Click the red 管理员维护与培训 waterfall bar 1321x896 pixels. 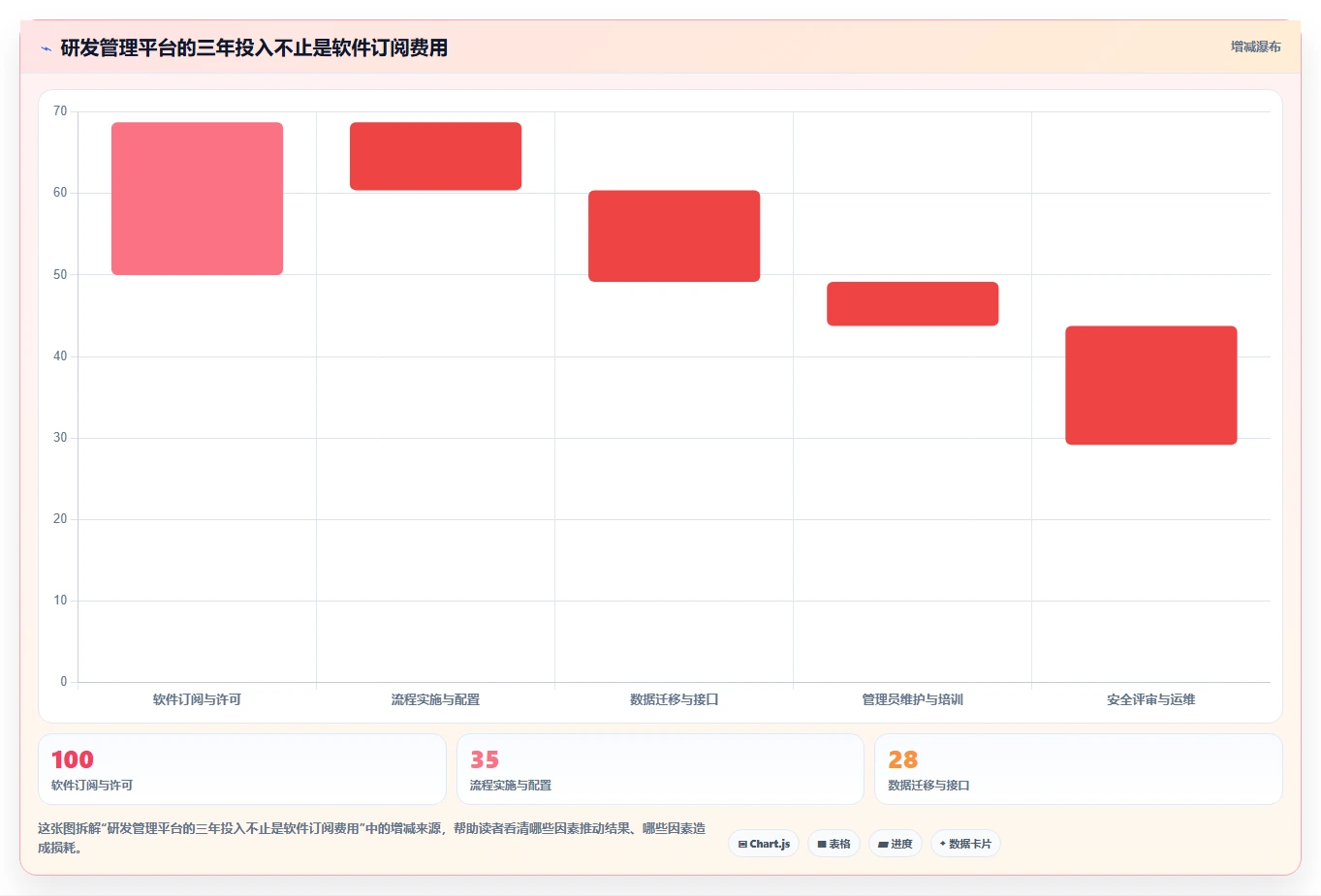912,304
